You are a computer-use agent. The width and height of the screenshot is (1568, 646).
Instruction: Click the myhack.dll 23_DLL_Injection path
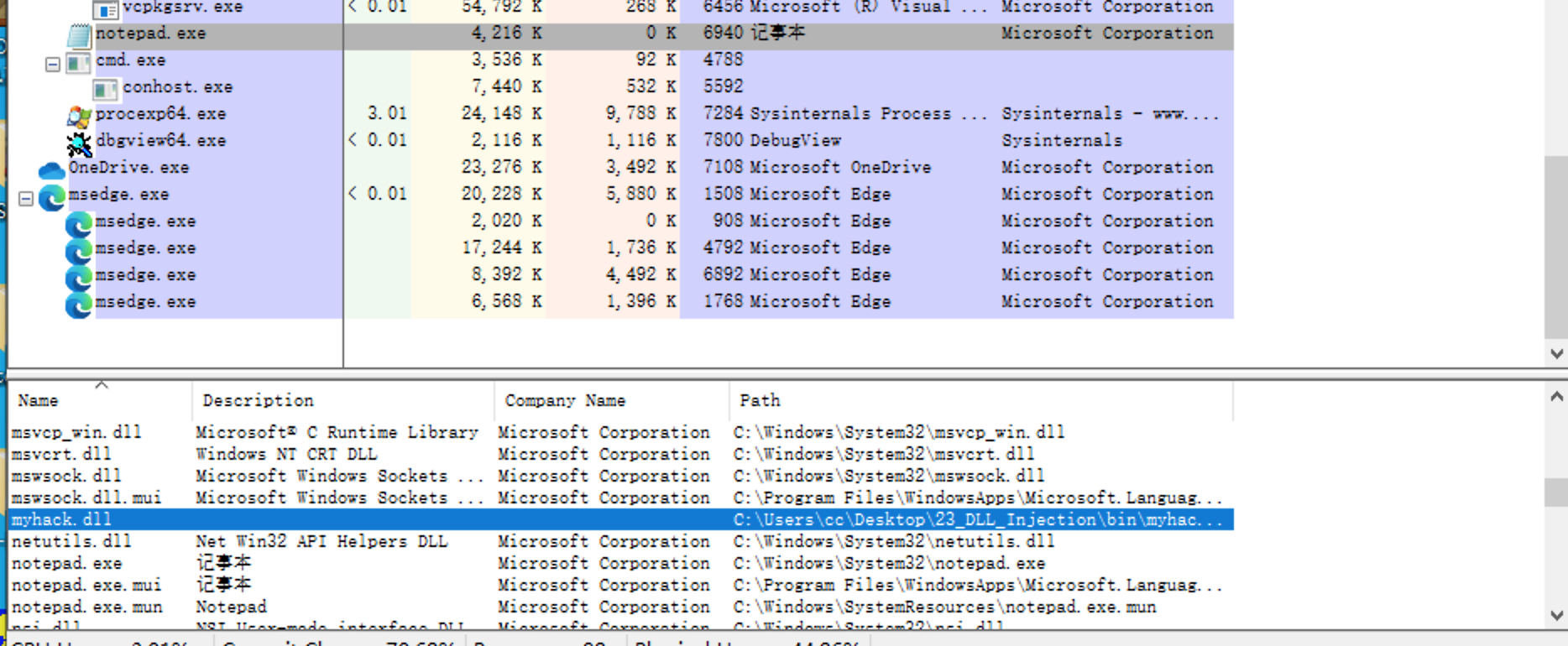pos(978,519)
